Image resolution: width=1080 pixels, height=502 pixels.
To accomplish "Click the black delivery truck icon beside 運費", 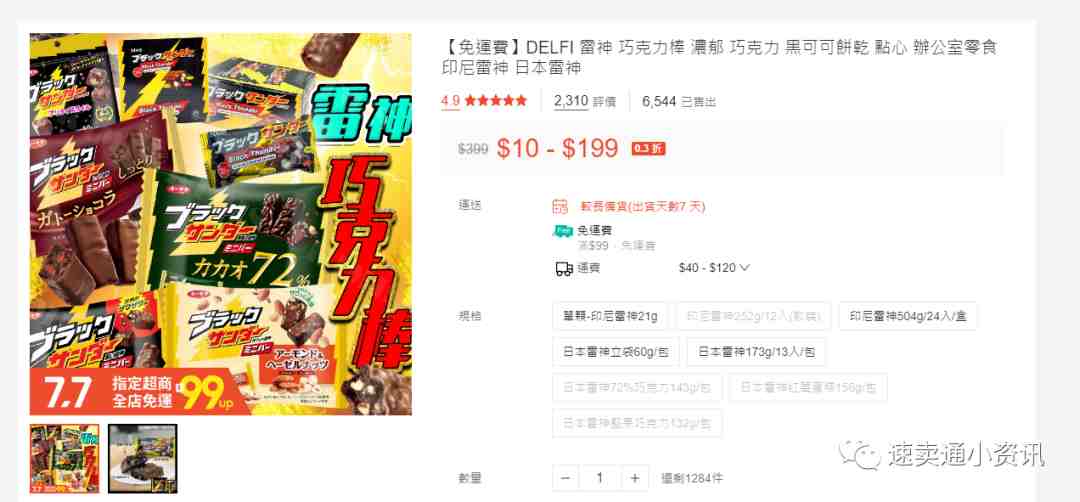I will point(564,269).
